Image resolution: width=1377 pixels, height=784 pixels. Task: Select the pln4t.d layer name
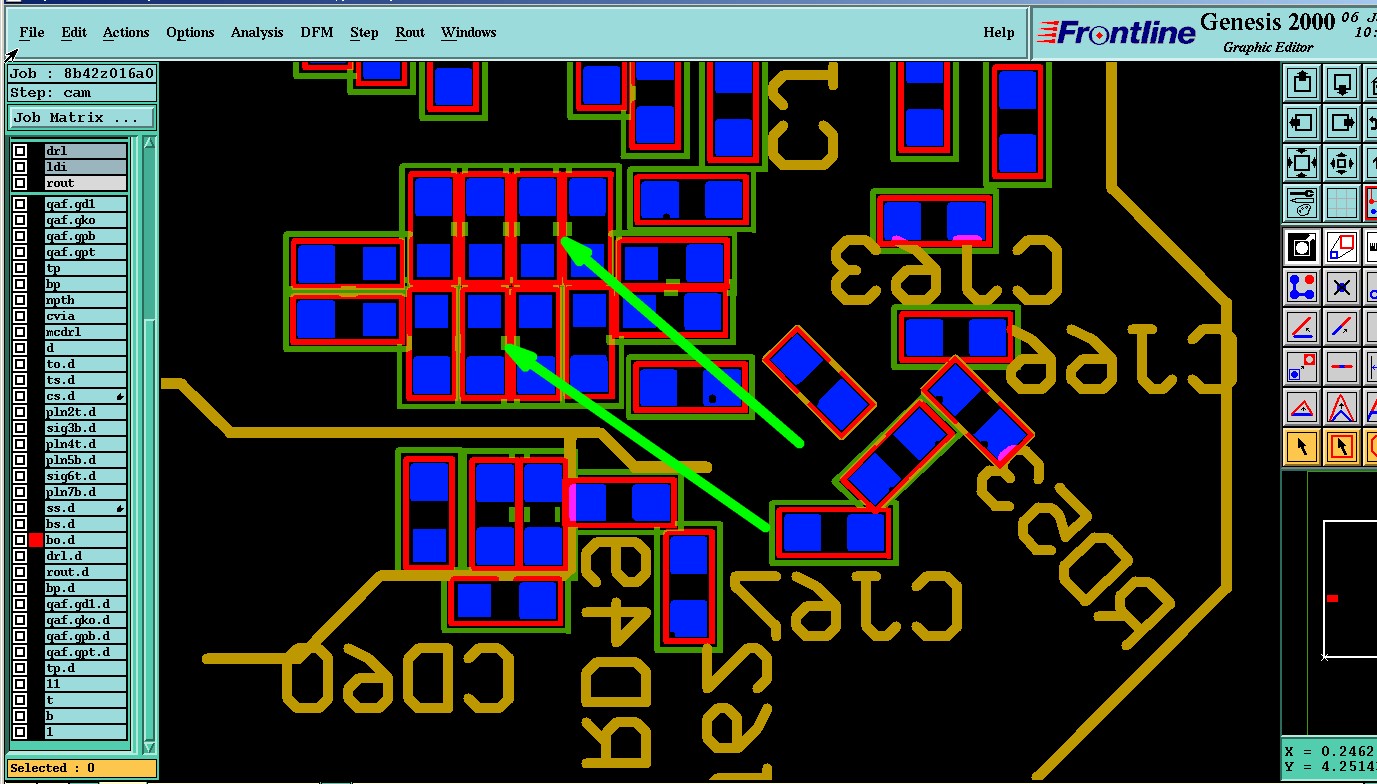(85, 444)
